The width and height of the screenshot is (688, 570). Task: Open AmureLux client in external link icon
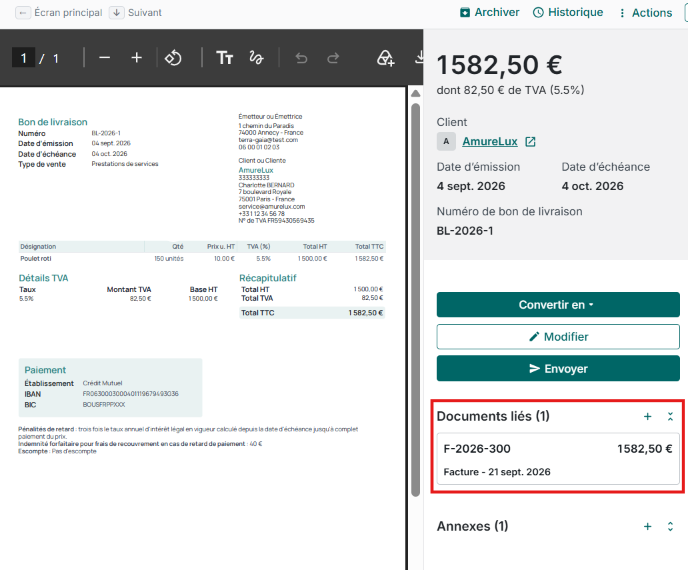[530, 141]
